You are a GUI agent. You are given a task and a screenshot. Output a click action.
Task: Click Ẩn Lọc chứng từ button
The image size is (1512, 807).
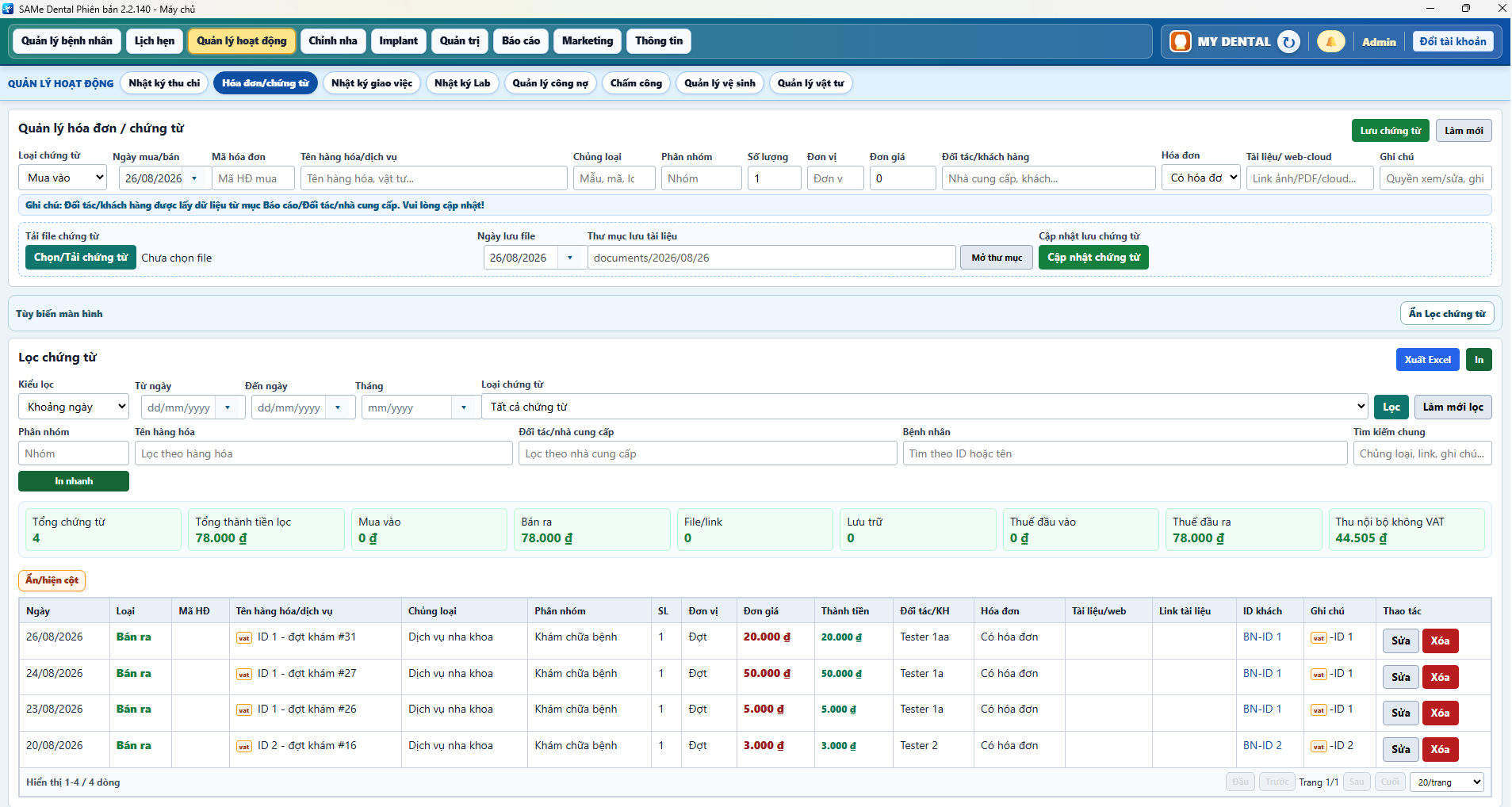[1447, 314]
